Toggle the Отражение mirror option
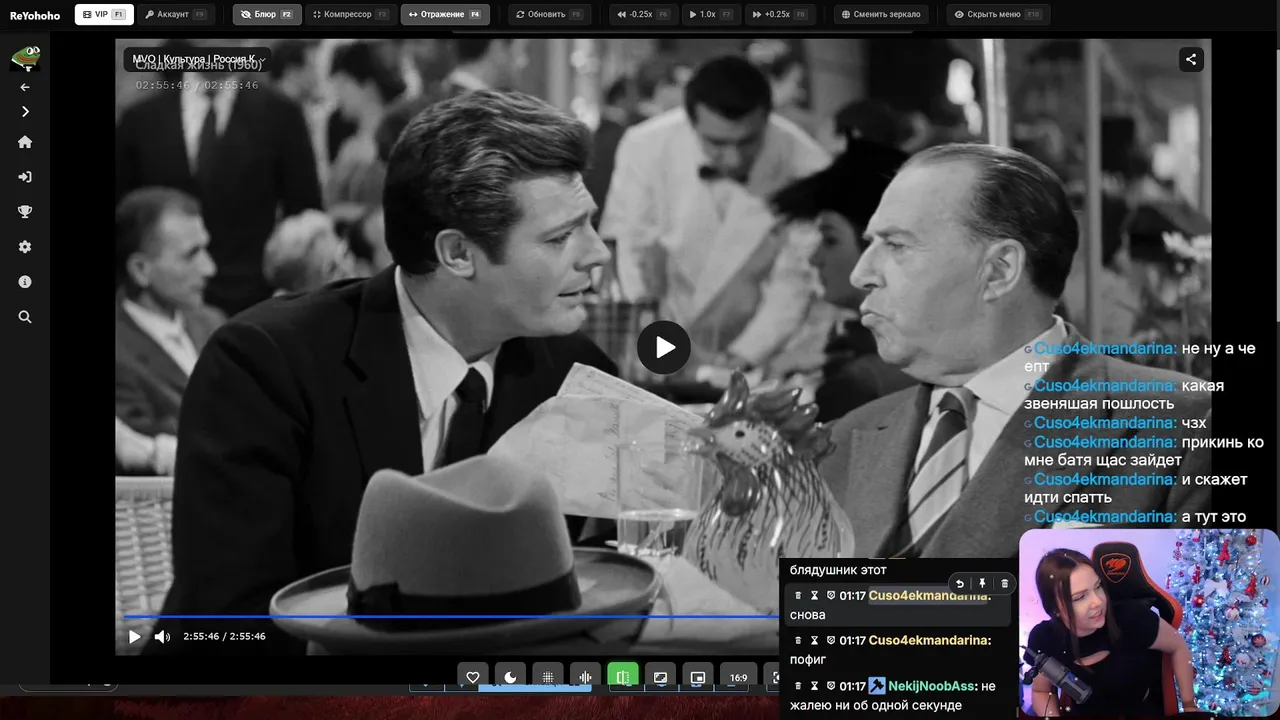This screenshot has height=720, width=1280. [x=445, y=15]
